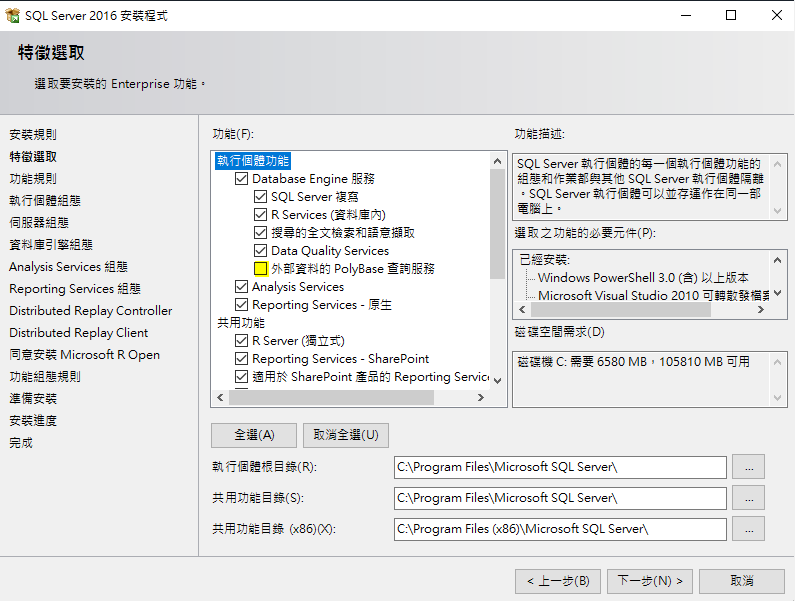Click the 執行個體根目錄(R) path field
Viewport: 795px width, 601px height.
tap(560, 467)
